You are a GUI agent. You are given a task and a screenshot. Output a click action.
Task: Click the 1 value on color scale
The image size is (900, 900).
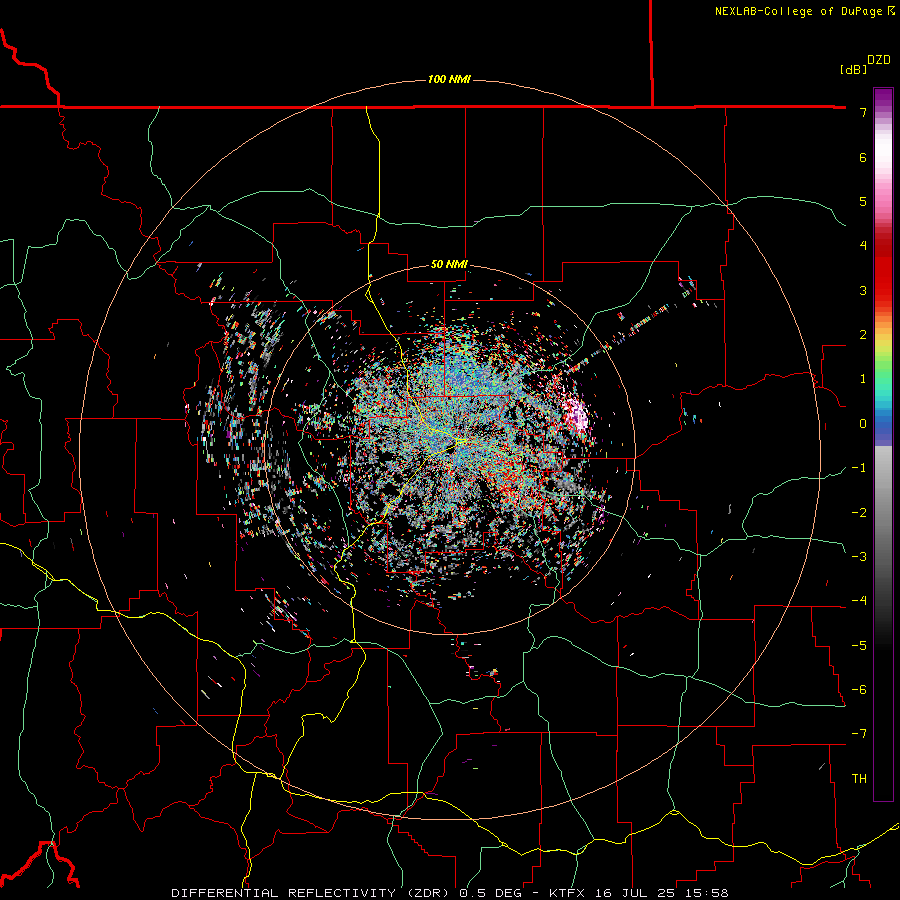pyautogui.click(x=863, y=379)
